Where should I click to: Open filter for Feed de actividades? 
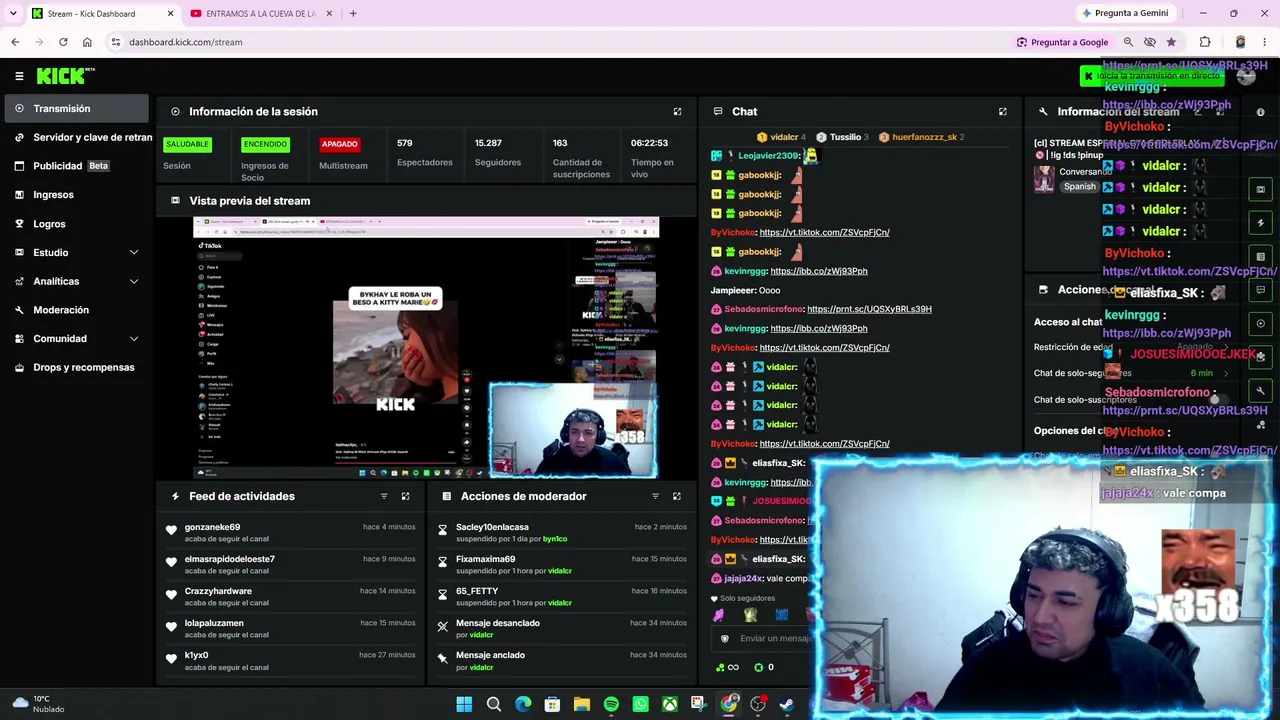tap(384, 496)
